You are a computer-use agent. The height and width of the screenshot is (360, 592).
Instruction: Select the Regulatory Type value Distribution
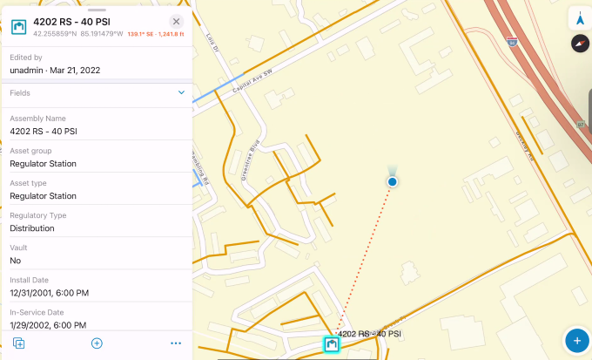point(32,228)
